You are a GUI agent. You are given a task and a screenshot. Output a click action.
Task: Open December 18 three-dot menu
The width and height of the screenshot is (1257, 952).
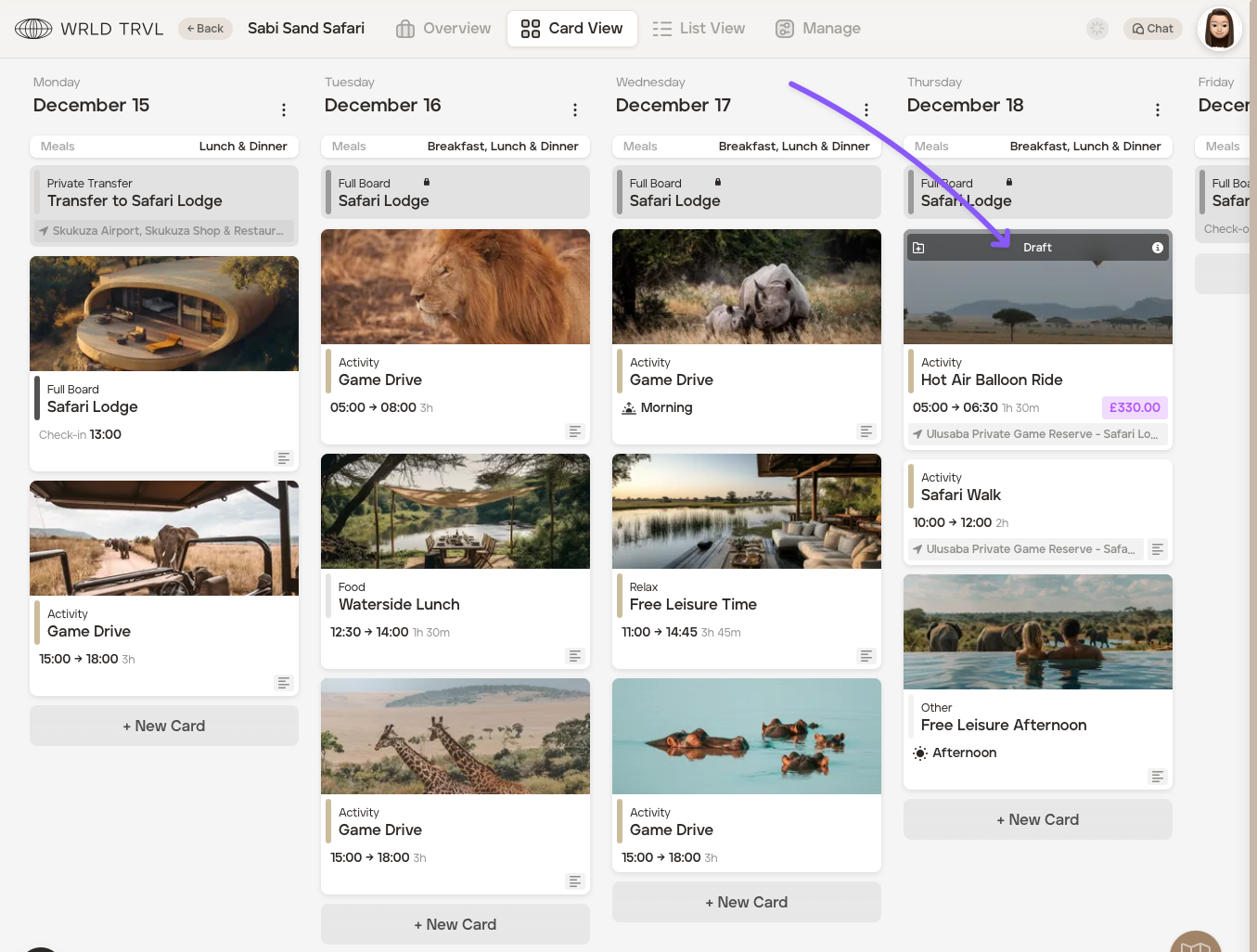click(x=1157, y=110)
